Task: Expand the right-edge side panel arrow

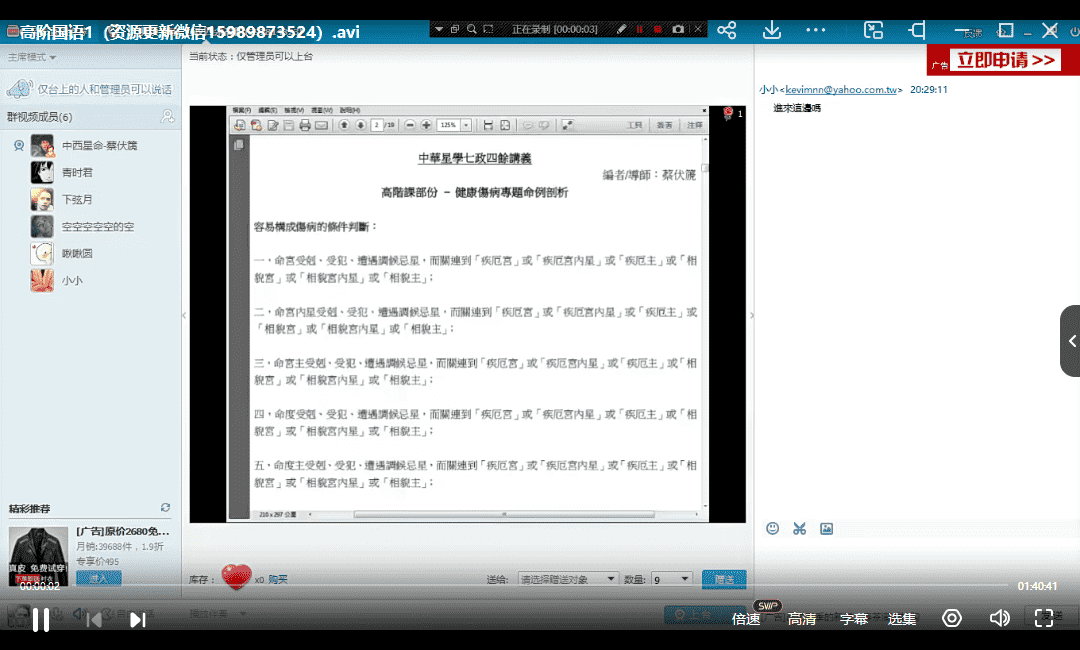Action: [x=1071, y=341]
